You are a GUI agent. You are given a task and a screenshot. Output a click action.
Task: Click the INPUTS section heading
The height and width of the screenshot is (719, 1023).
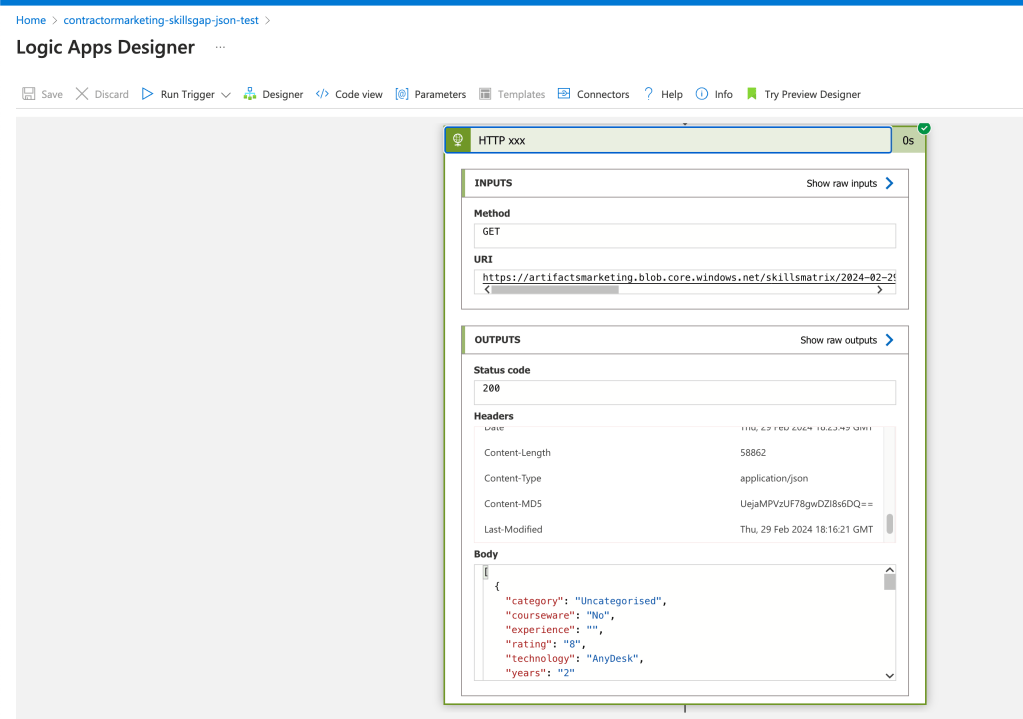[x=493, y=183]
